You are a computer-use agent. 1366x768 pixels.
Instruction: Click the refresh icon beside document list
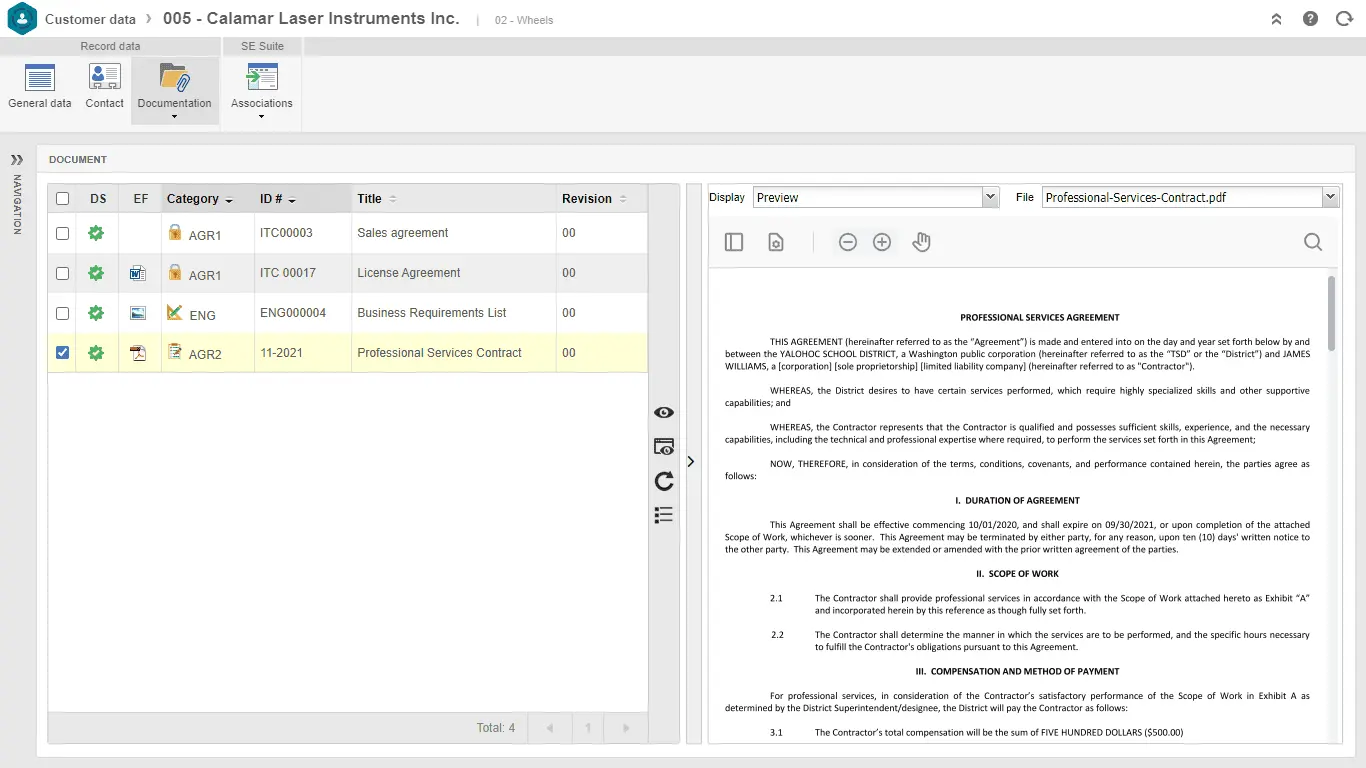(664, 481)
